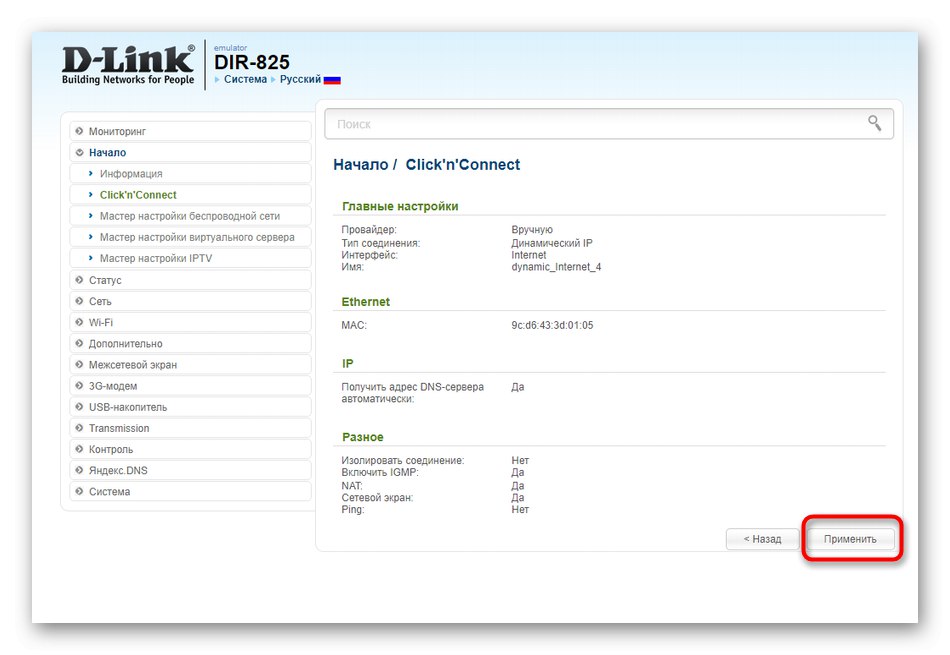The width and height of the screenshot is (950, 655).
Task: Expand the Контроль menu section
Action: (190, 450)
